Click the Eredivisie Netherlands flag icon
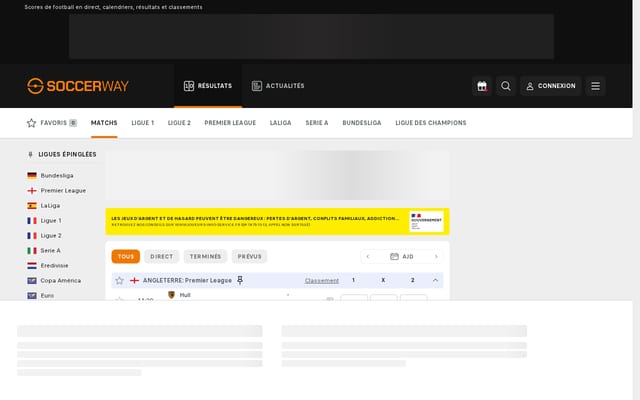This screenshot has width=640, height=400. click(x=32, y=266)
